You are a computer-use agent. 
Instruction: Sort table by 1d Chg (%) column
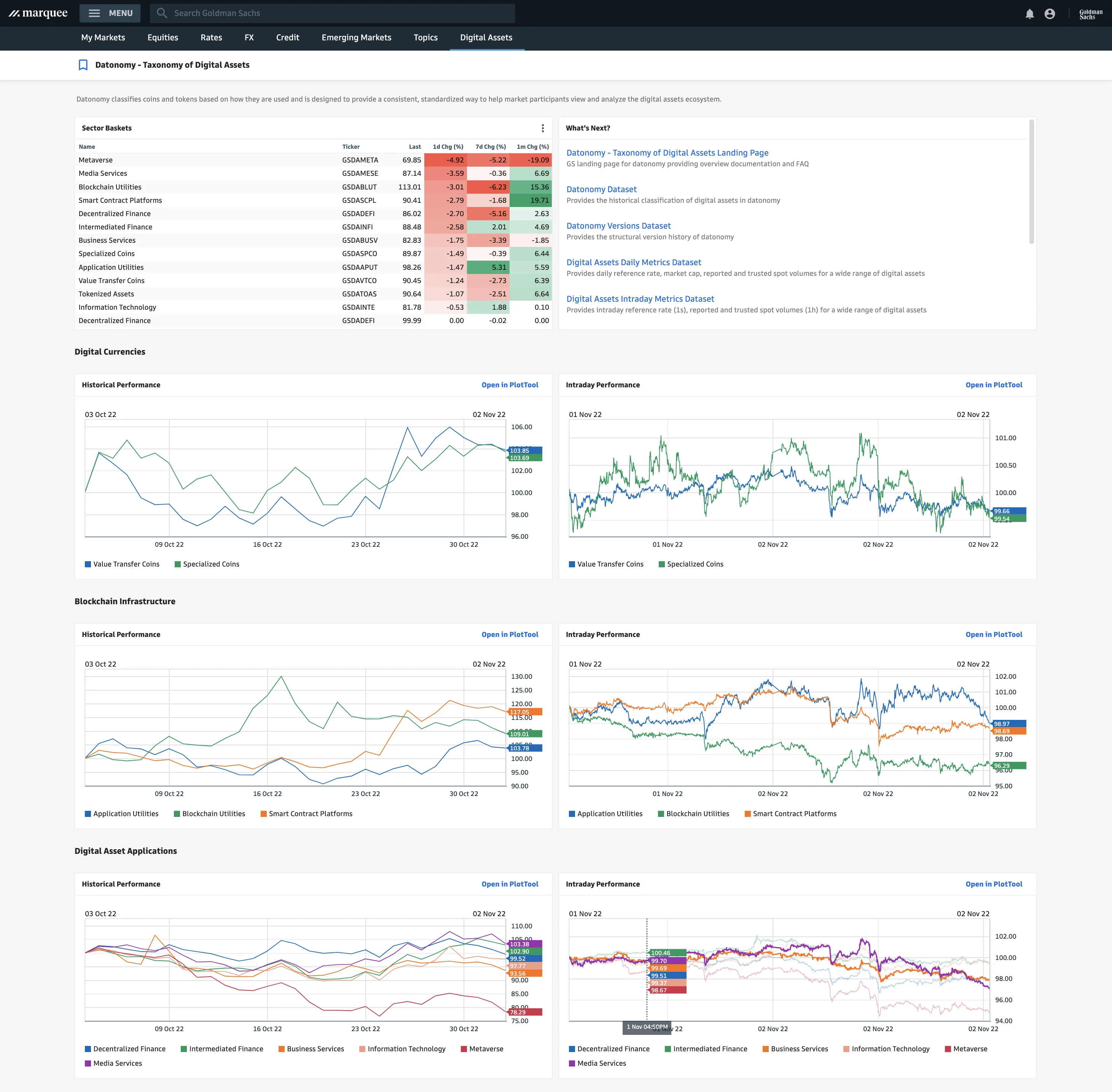pyautogui.click(x=447, y=147)
